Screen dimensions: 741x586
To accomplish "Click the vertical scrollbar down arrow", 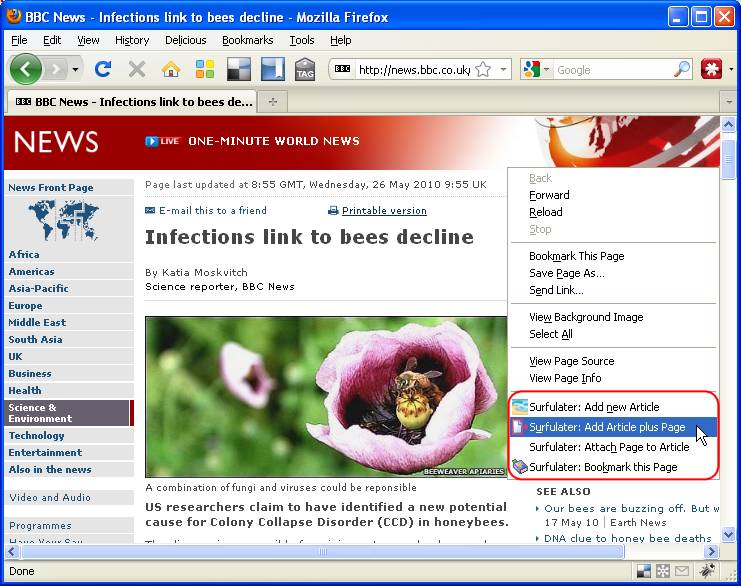I will [728, 534].
